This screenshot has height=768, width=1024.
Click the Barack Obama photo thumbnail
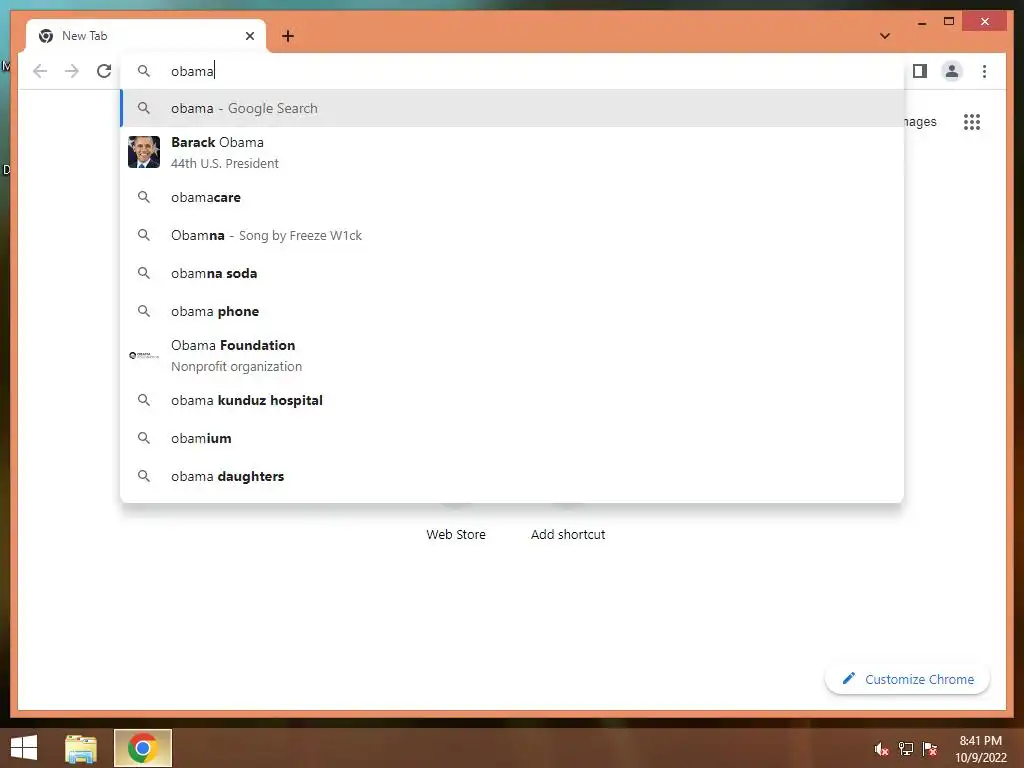point(144,152)
